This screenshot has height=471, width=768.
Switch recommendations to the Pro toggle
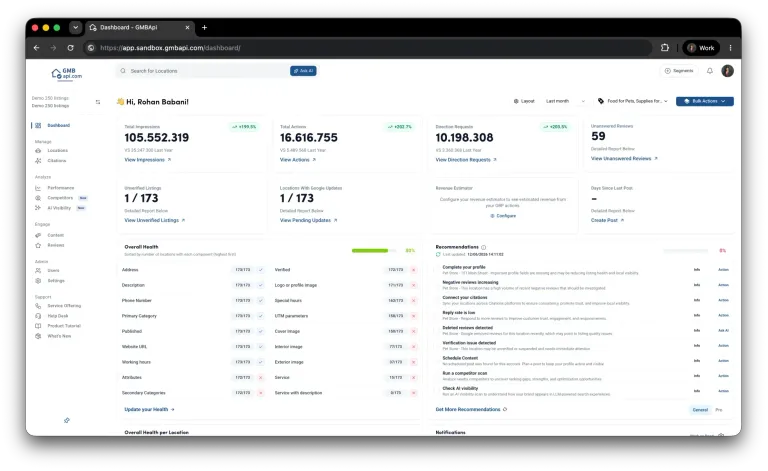pyautogui.click(x=719, y=410)
